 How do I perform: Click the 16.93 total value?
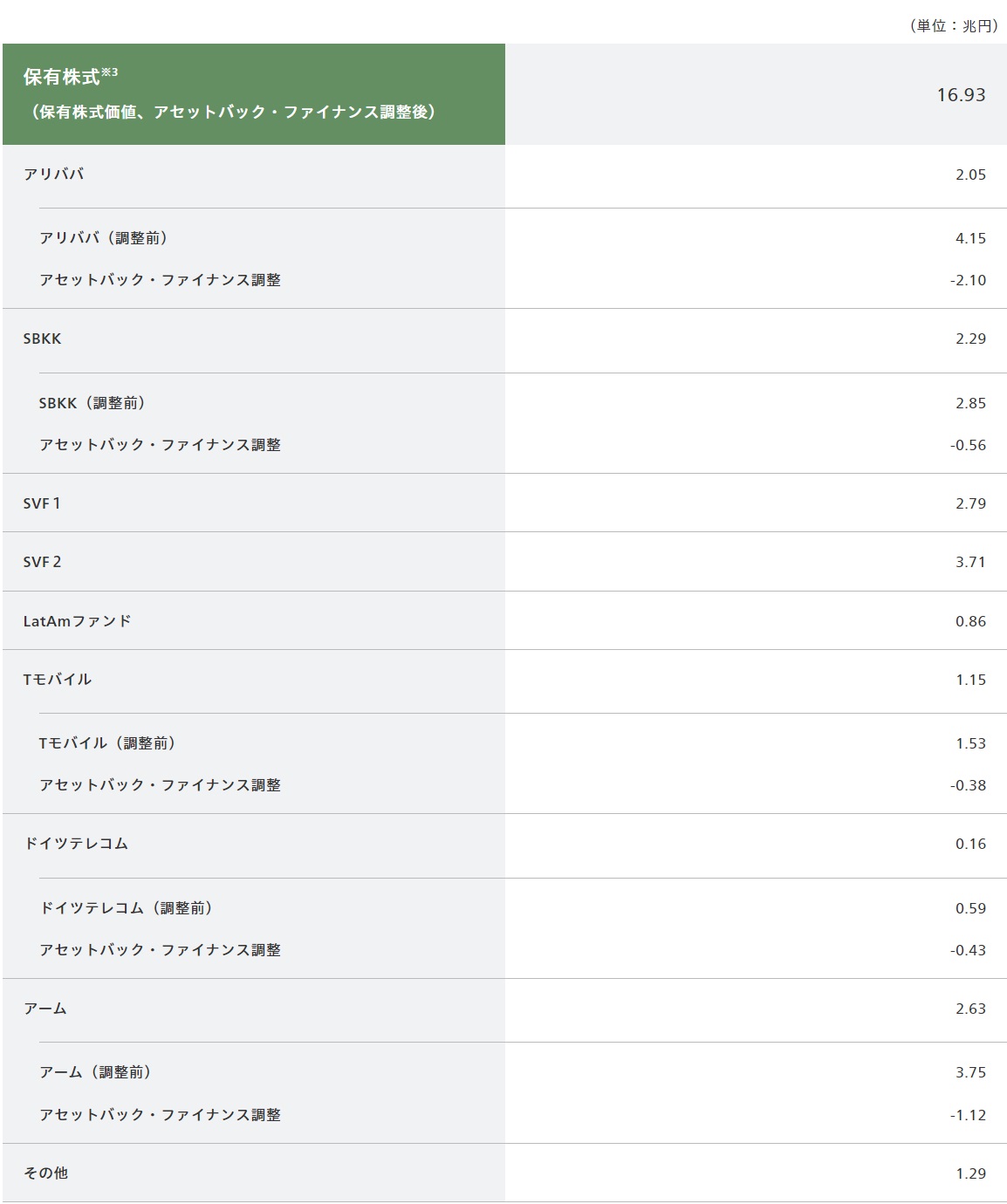coord(961,95)
